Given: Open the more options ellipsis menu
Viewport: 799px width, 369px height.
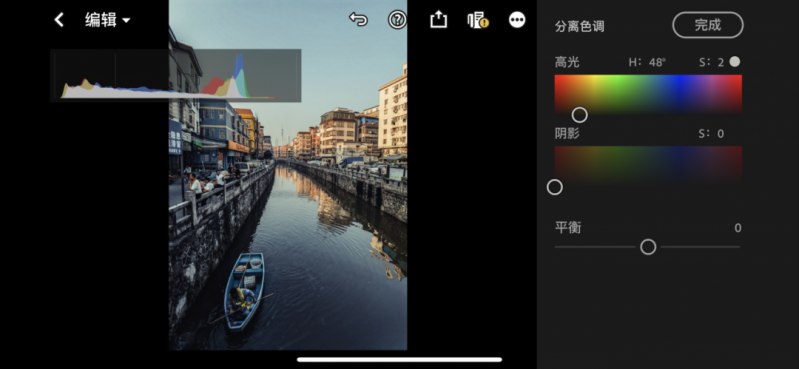Looking at the screenshot, I should (517, 20).
